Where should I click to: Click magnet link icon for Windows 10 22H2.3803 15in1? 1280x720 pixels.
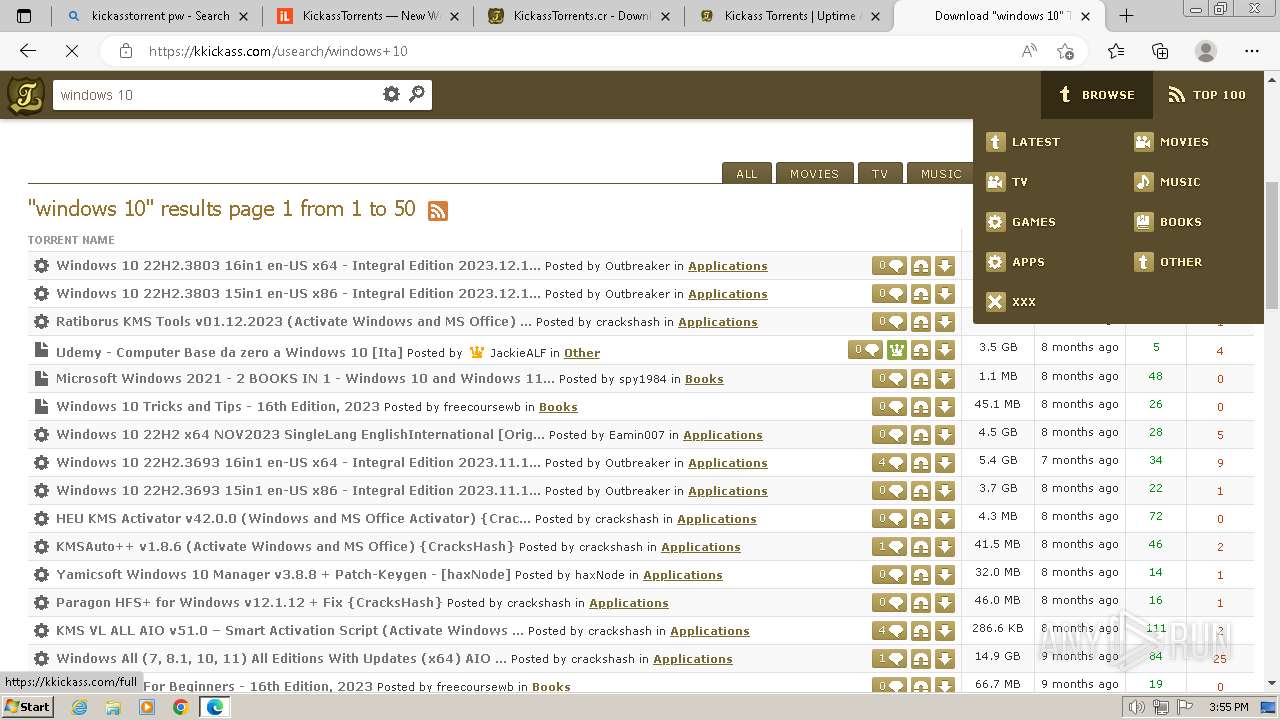[921, 294]
